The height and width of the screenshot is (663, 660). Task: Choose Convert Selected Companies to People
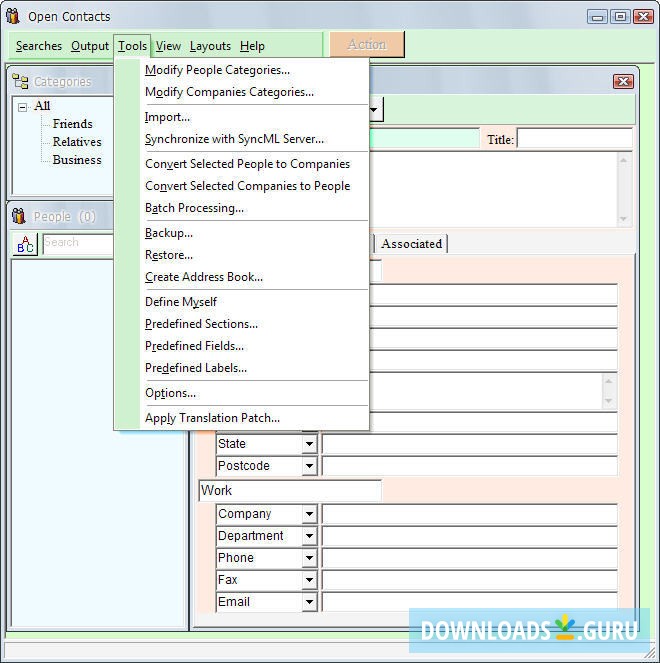254,186
